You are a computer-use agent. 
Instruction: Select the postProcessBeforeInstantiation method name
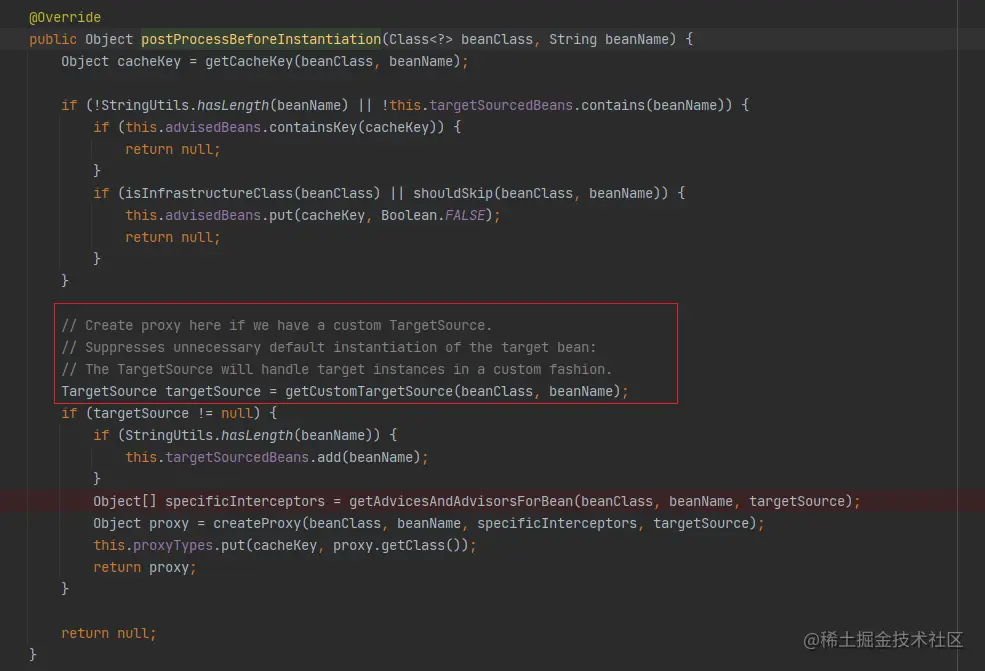(x=261, y=39)
